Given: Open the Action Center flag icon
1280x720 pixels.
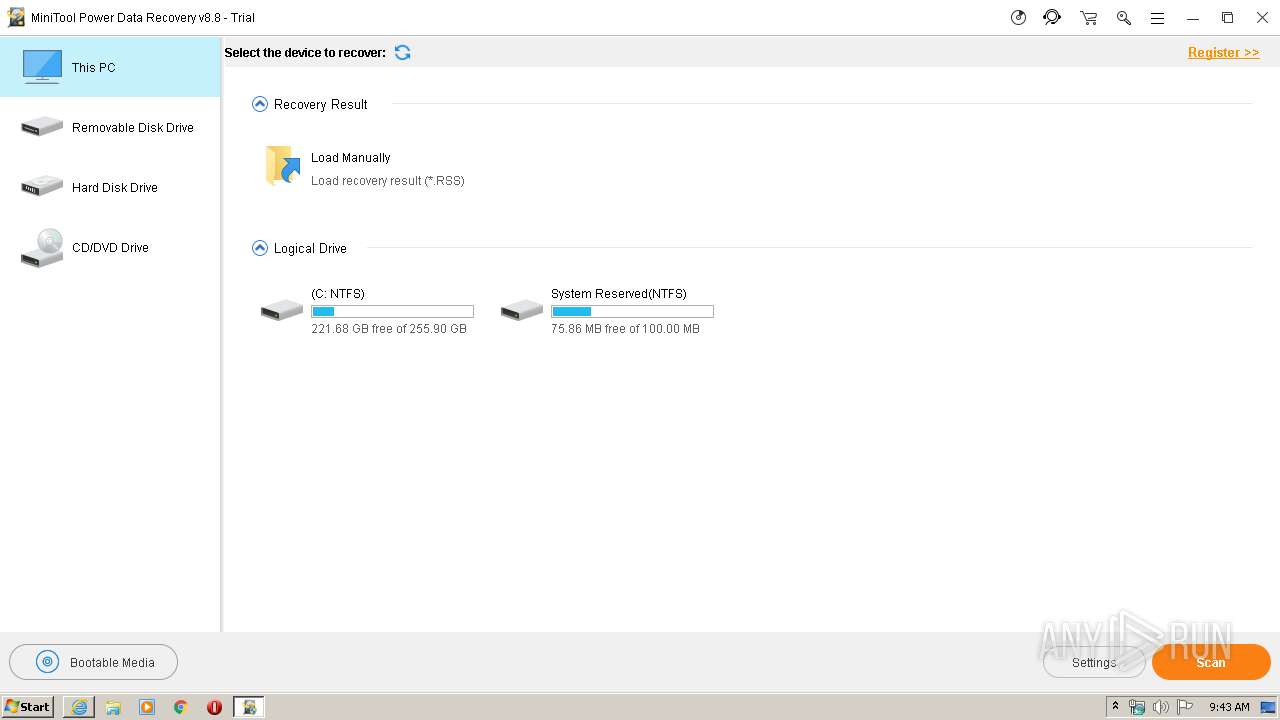Looking at the screenshot, I should pos(1185,707).
